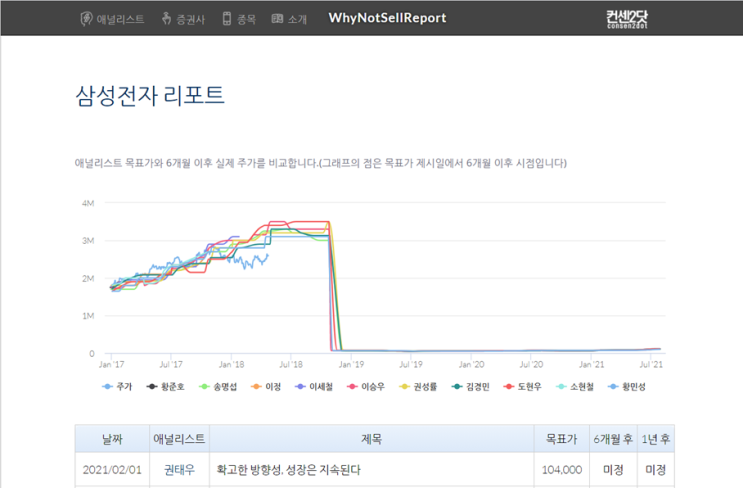Click the 증권사 person icon in navbar
This screenshot has height=488, width=743.
click(x=166, y=18)
